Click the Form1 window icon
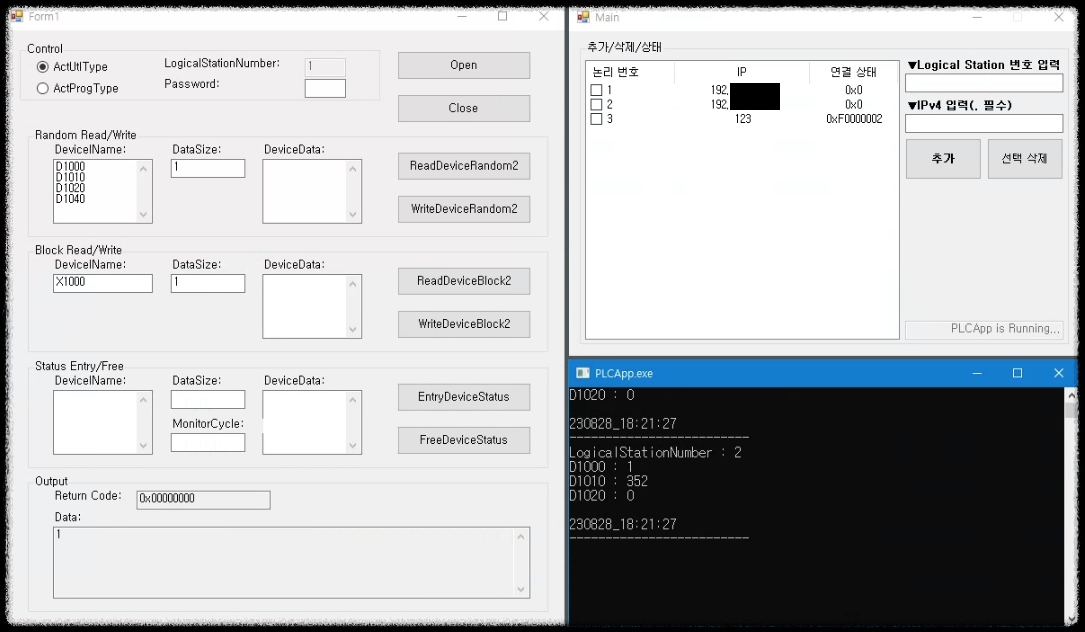Viewport: 1085px width, 632px height. click(x=17, y=16)
